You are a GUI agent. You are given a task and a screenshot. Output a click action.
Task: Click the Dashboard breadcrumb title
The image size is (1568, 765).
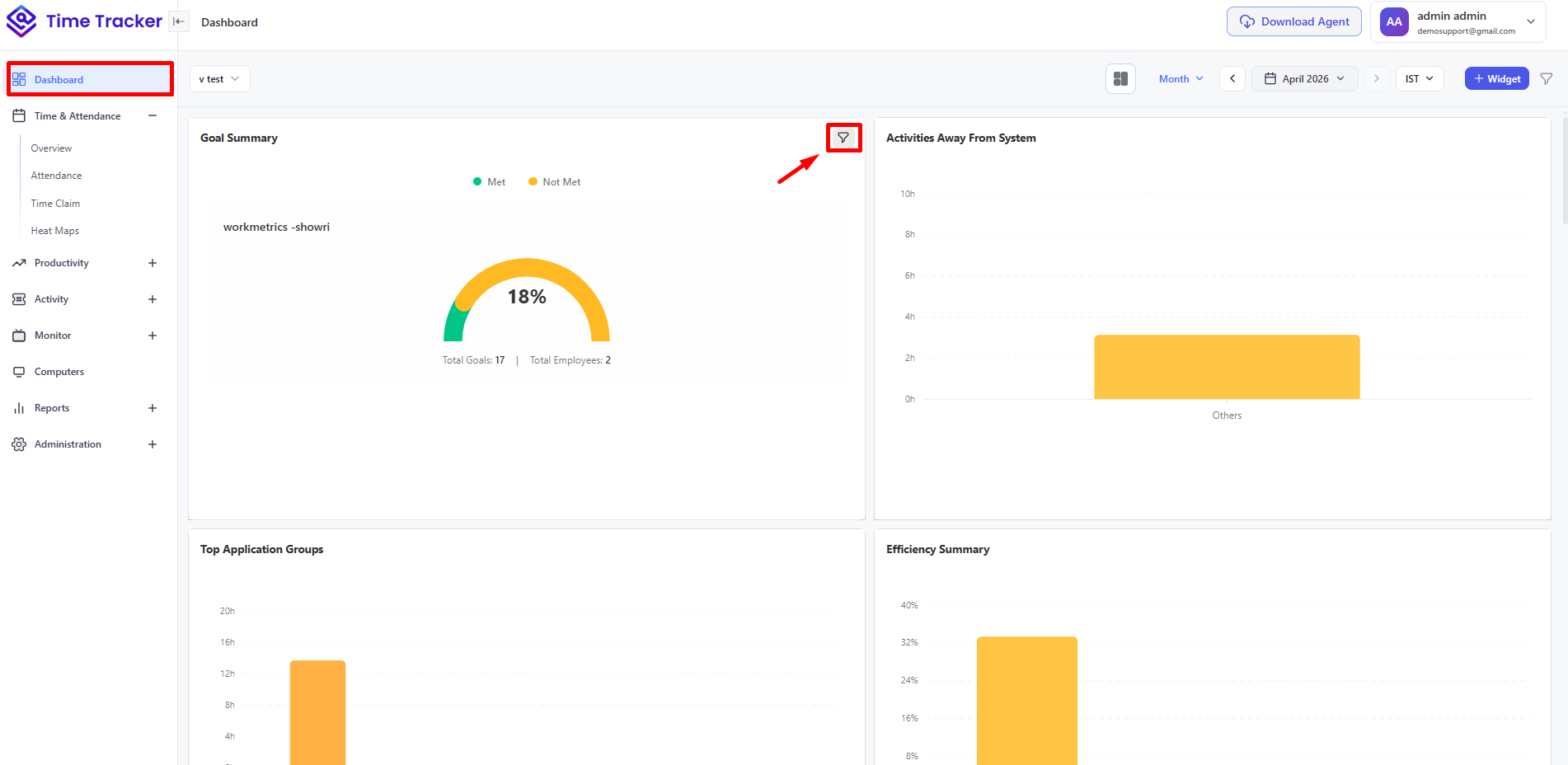pyautogui.click(x=229, y=22)
